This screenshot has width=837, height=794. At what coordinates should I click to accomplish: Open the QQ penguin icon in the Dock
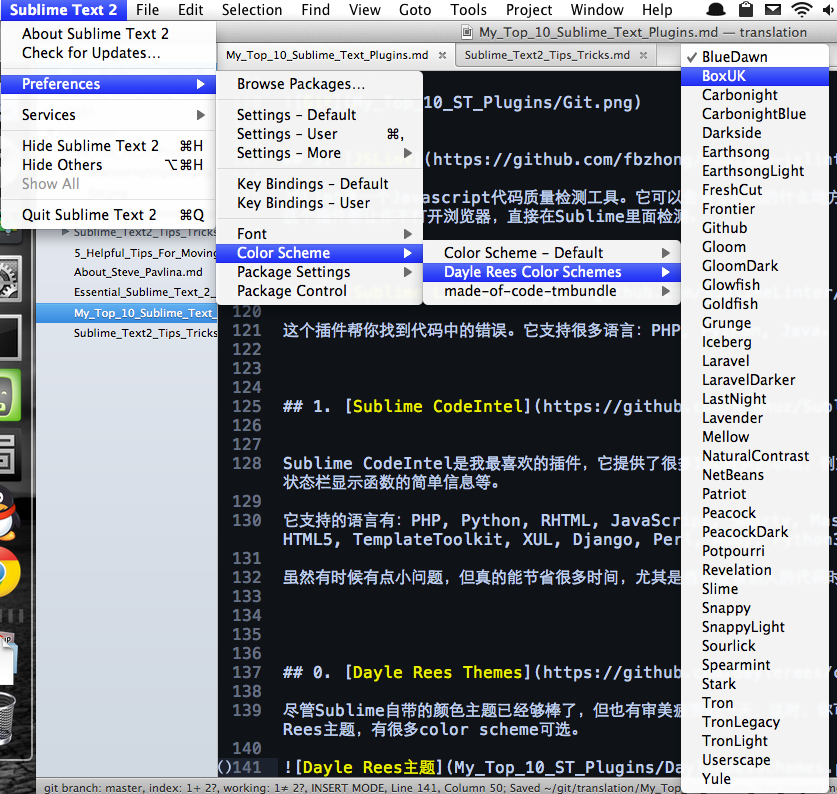pos(8,514)
